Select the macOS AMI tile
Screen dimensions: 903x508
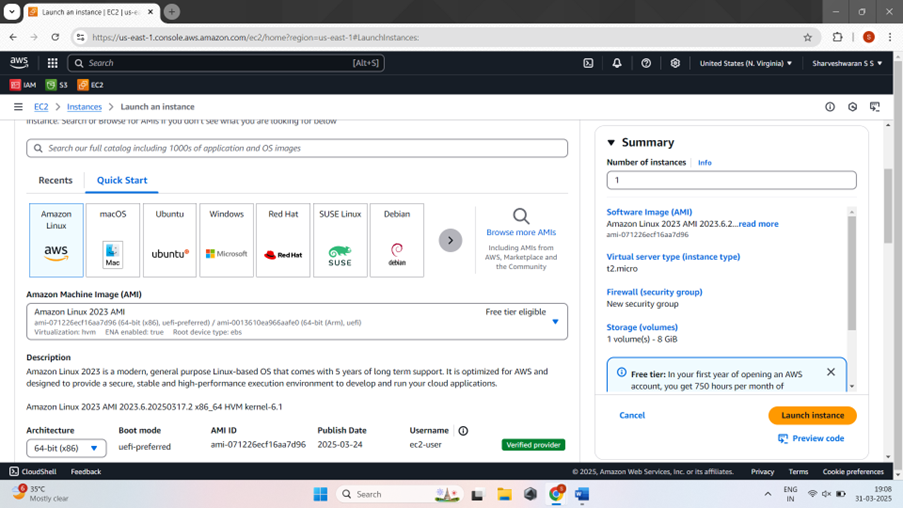click(113, 240)
